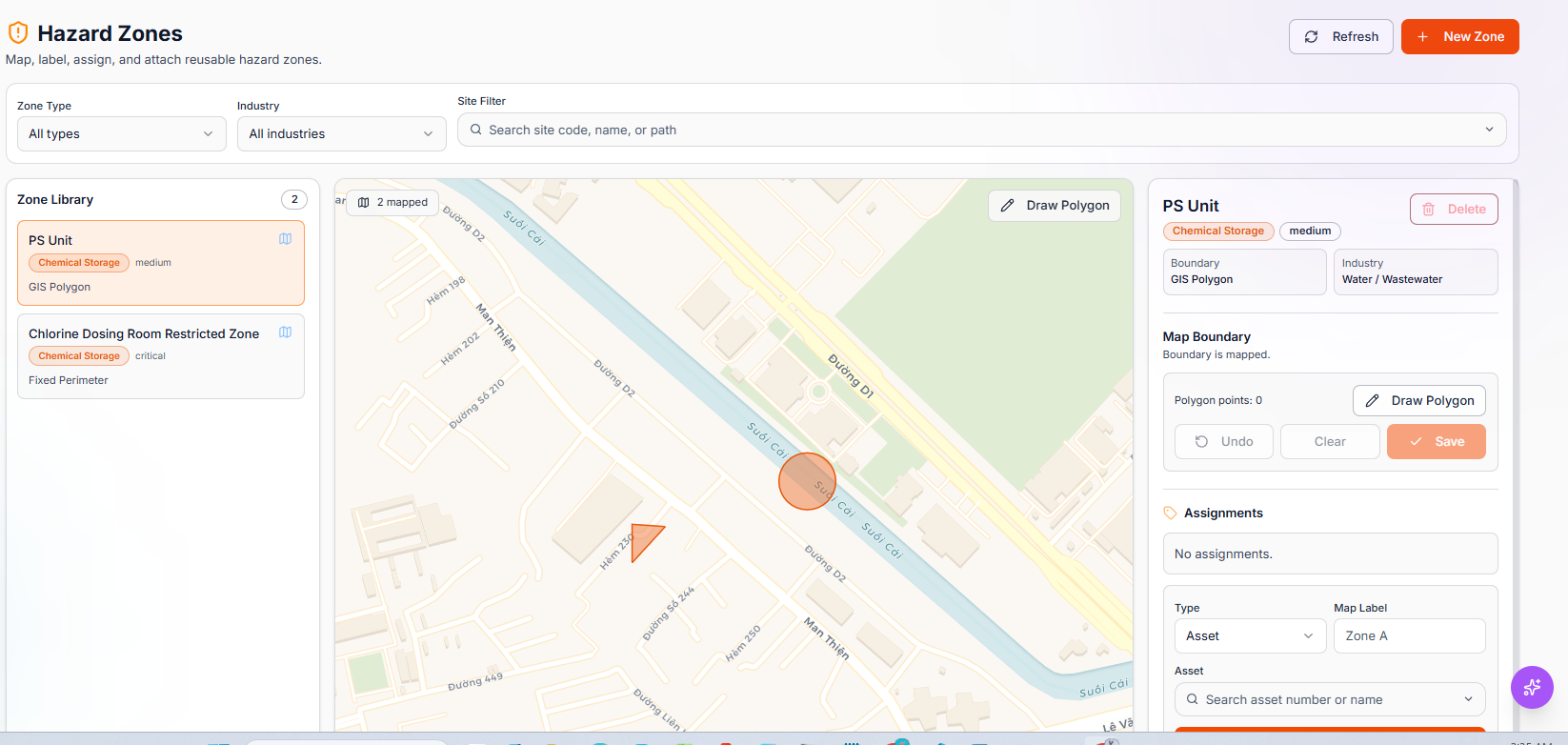Click the Chemical Storage tag in detail panel
The image size is (1568, 745).
tap(1218, 231)
